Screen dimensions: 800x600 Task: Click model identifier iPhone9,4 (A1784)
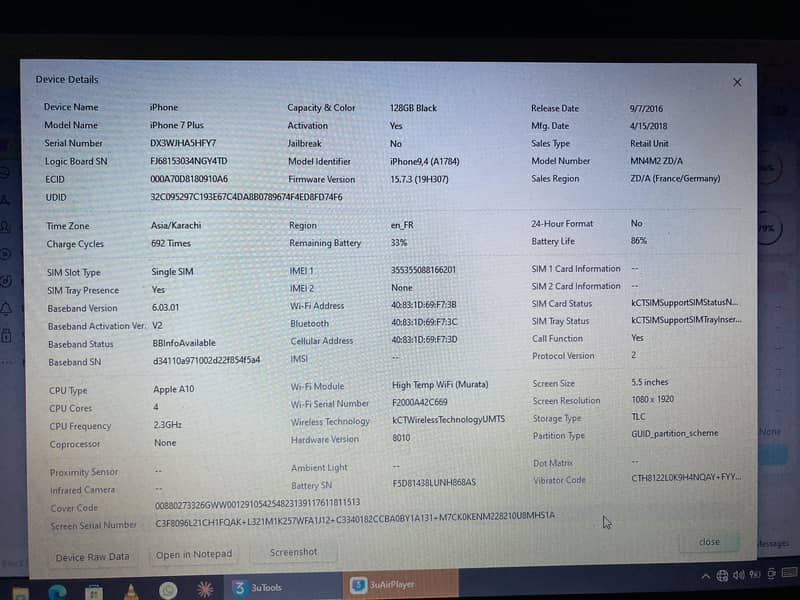point(424,162)
